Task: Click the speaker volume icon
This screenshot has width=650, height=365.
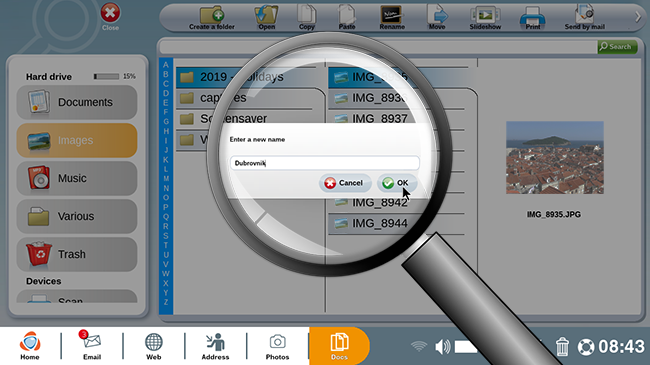Action: click(x=443, y=347)
